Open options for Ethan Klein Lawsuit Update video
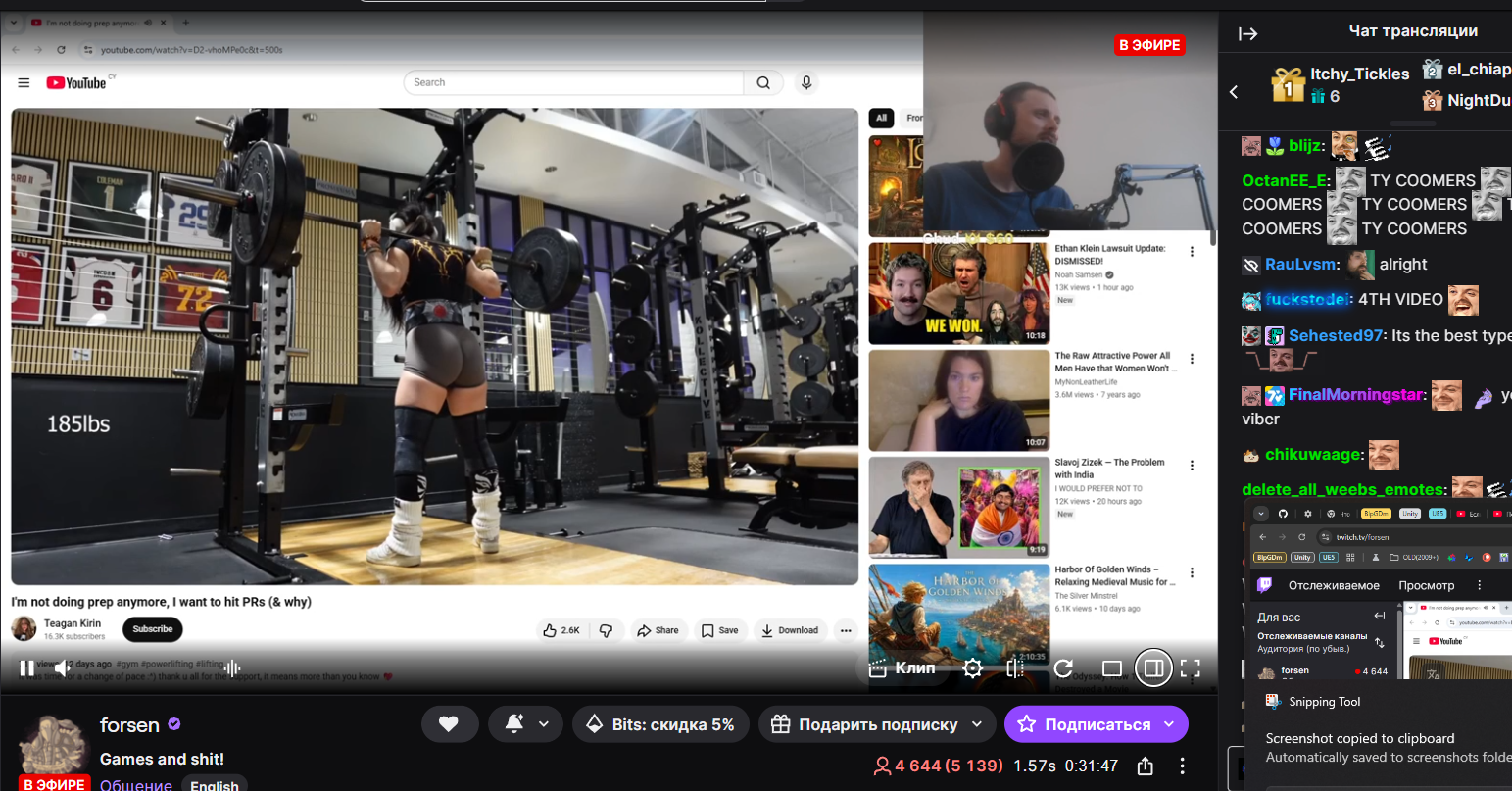Screen dimensions: 1512x791 point(1192,252)
